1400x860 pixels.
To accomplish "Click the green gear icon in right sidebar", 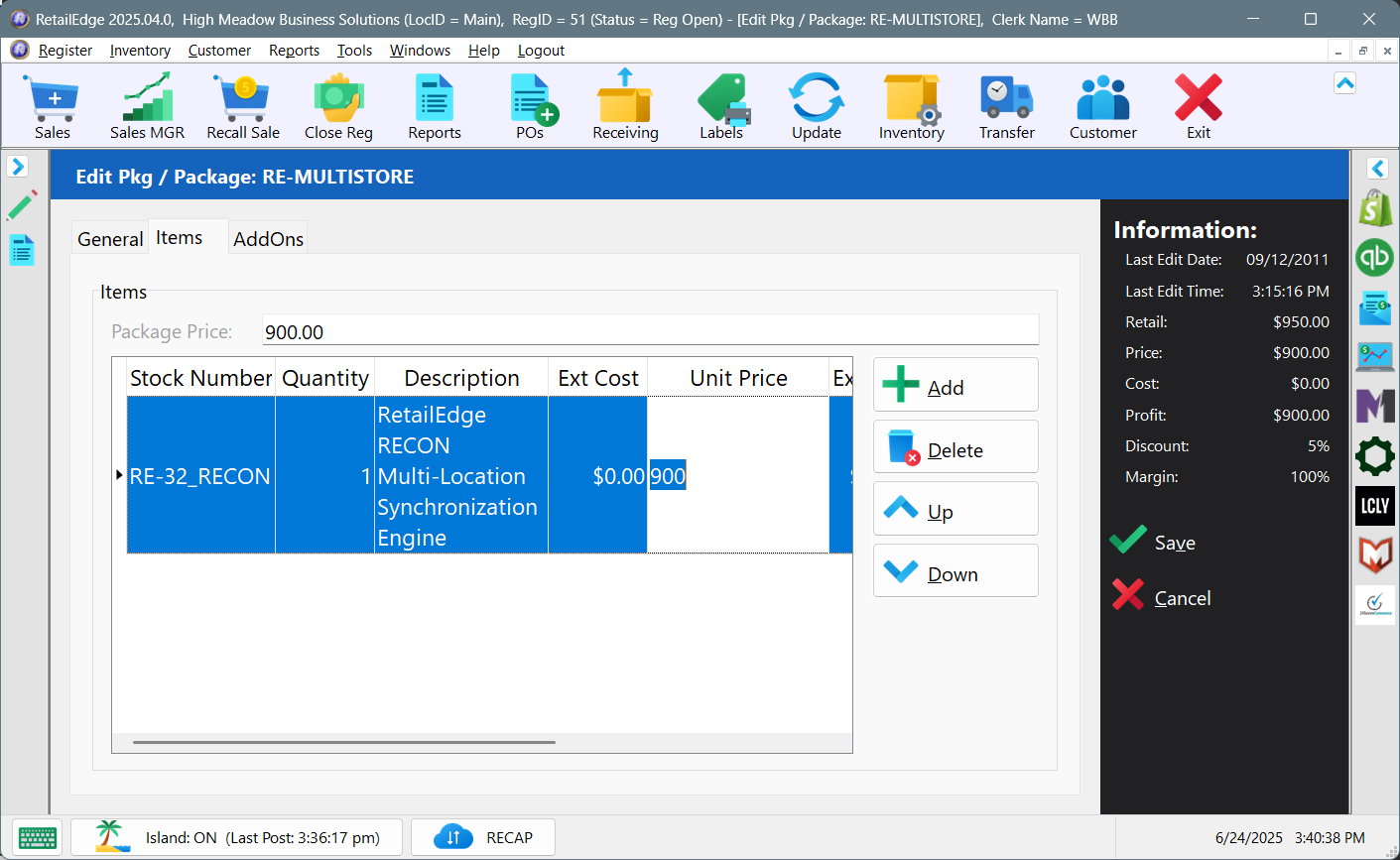I will click(1375, 456).
